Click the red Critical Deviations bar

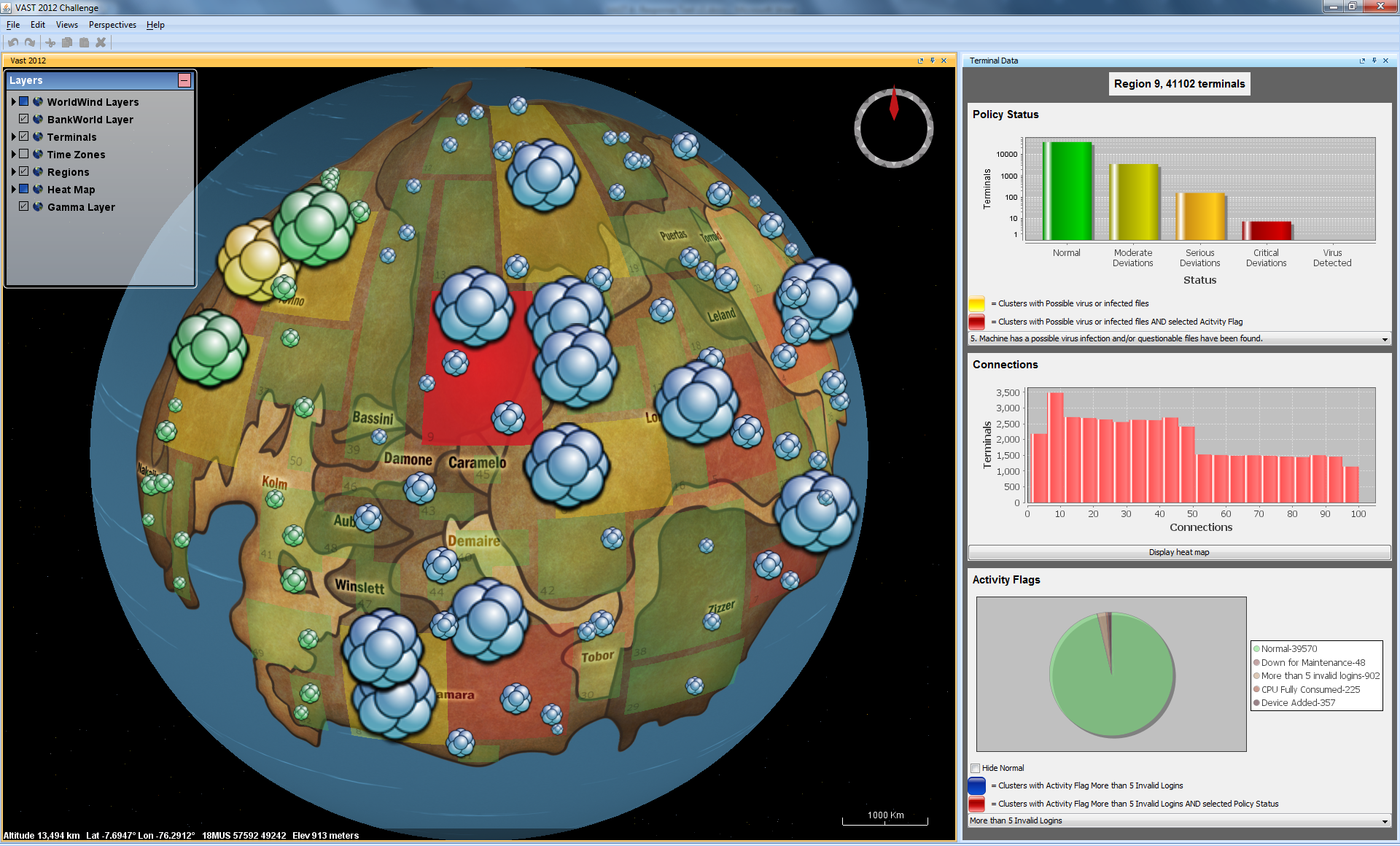1267,230
